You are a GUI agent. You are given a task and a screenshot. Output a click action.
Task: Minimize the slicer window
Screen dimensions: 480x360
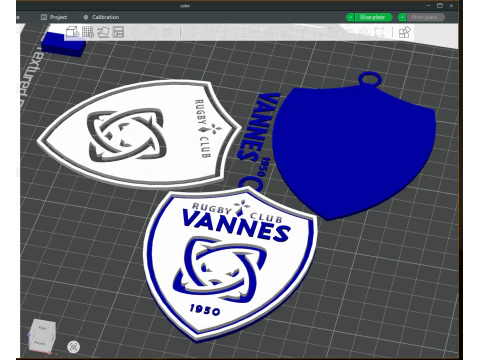pyautogui.click(x=428, y=6)
